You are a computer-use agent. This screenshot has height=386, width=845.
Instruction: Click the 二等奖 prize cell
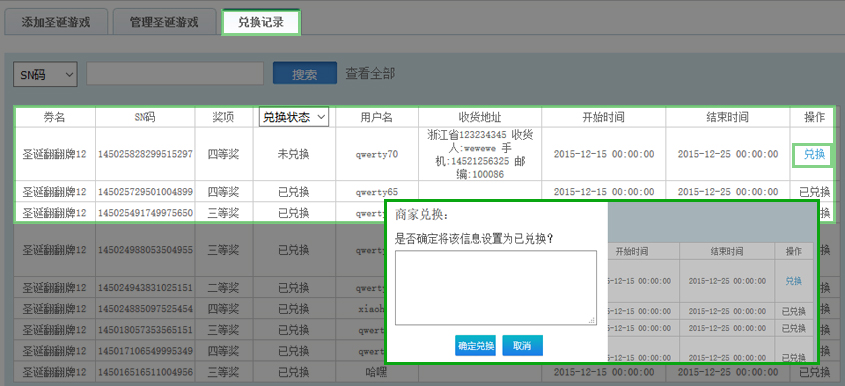coord(223,287)
